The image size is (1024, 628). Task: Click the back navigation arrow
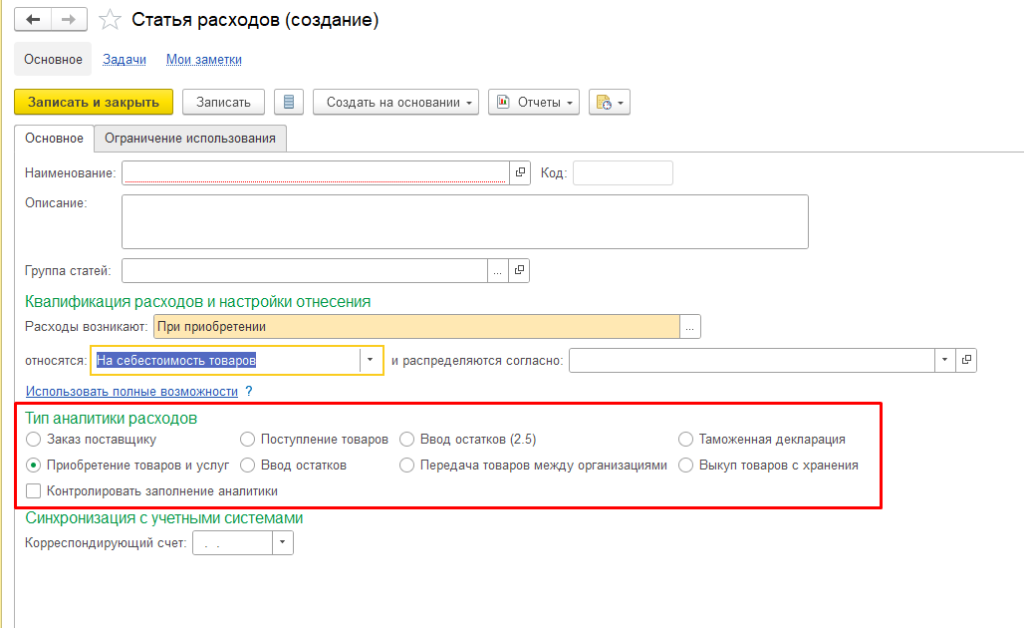click(32, 20)
